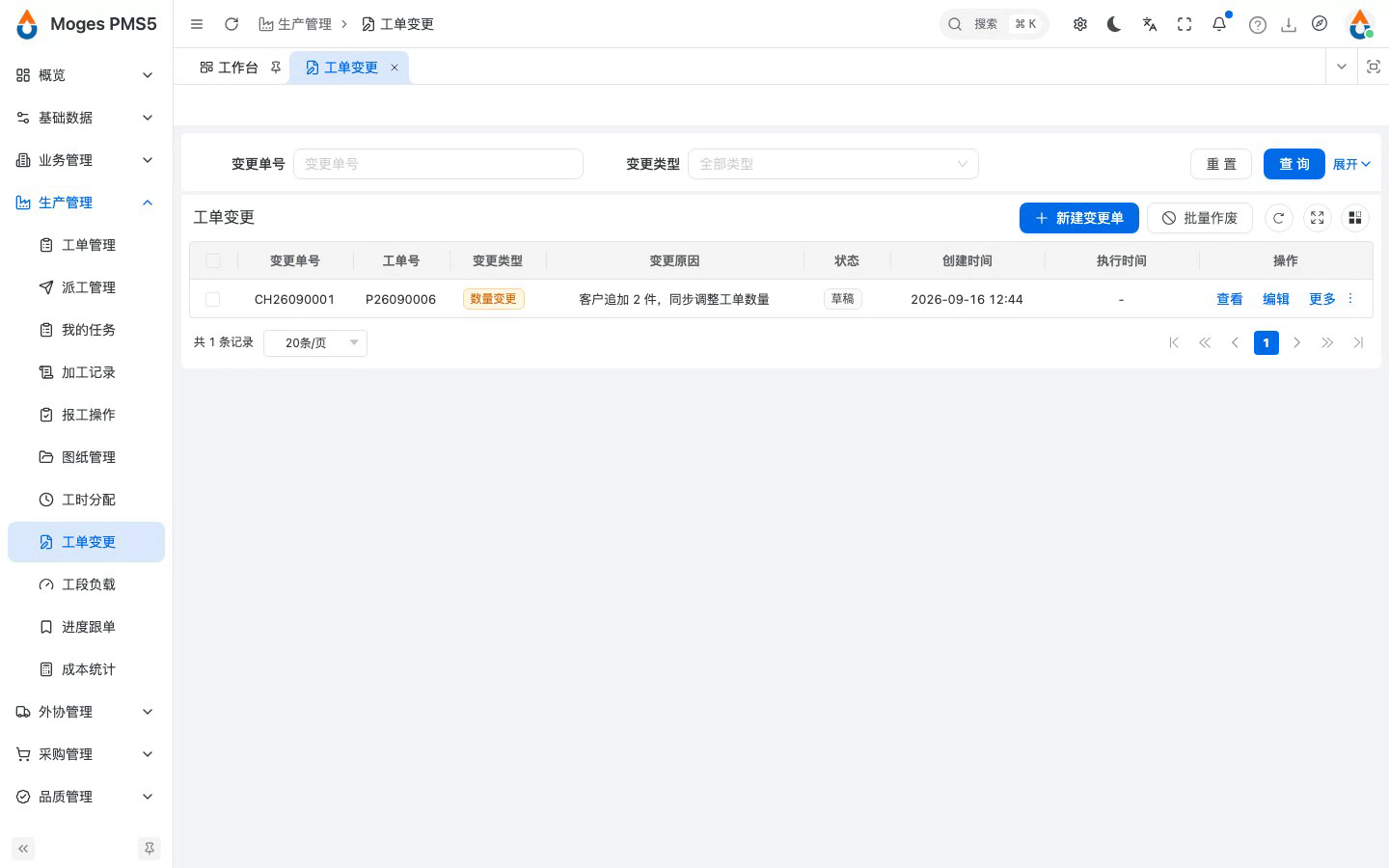The image size is (1389, 868).
Task: Open the row actions three-dot menu
Action: point(1350,299)
